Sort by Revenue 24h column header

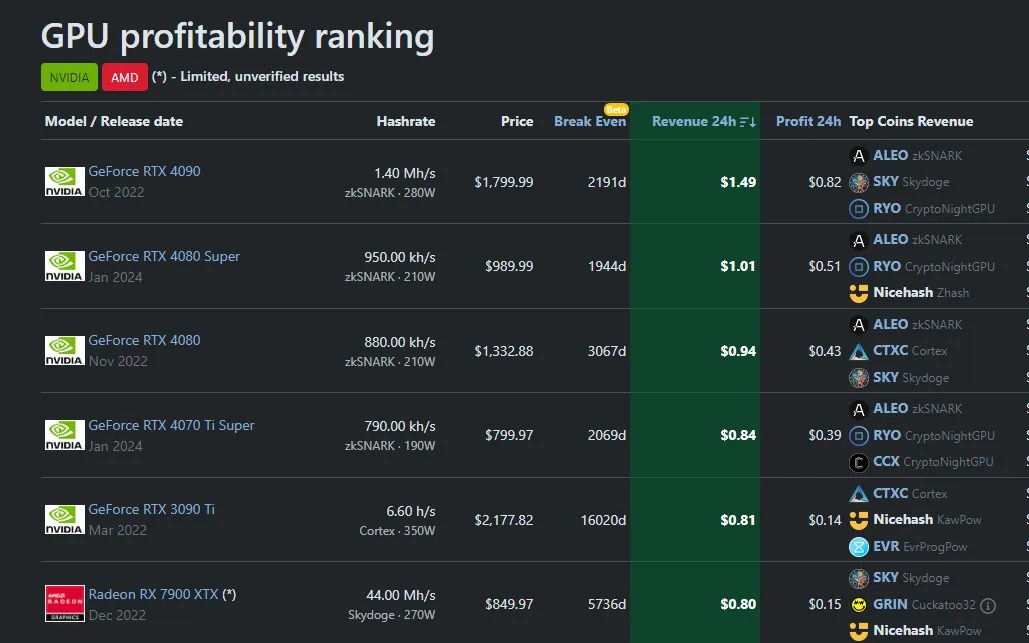click(694, 121)
